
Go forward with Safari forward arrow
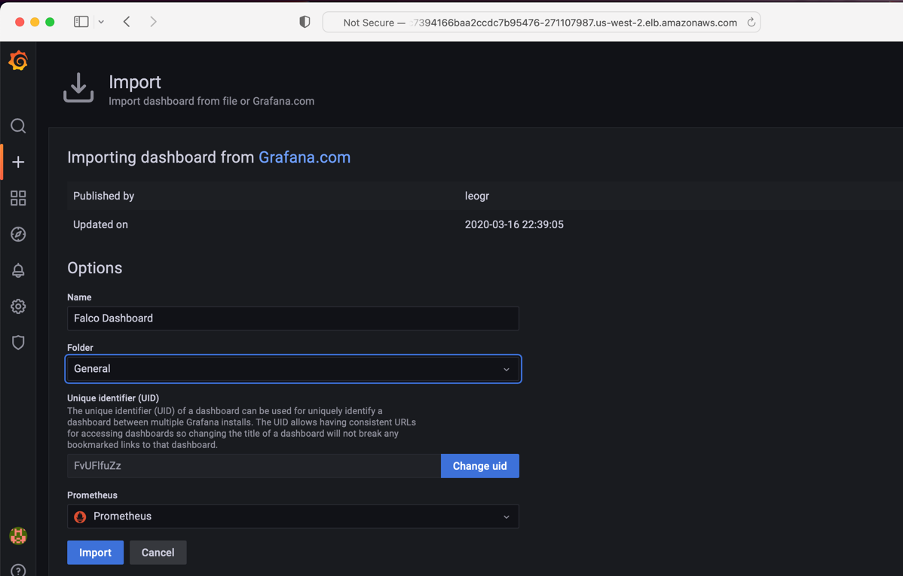click(x=153, y=22)
